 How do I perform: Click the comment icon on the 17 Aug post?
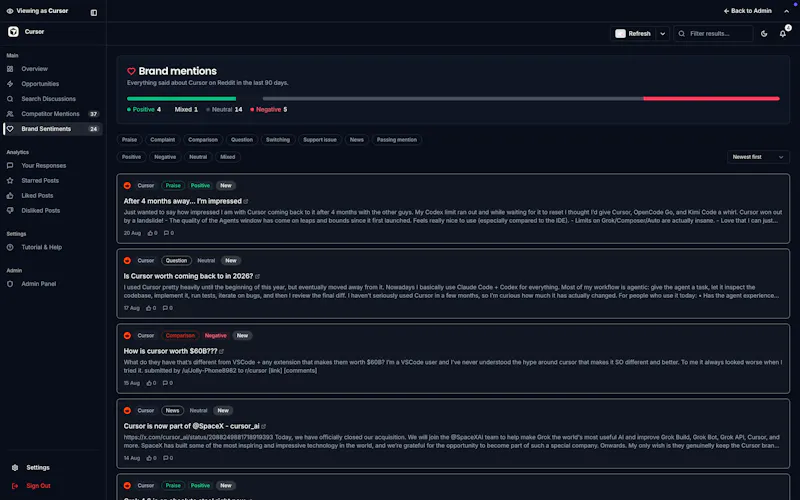tap(165, 308)
